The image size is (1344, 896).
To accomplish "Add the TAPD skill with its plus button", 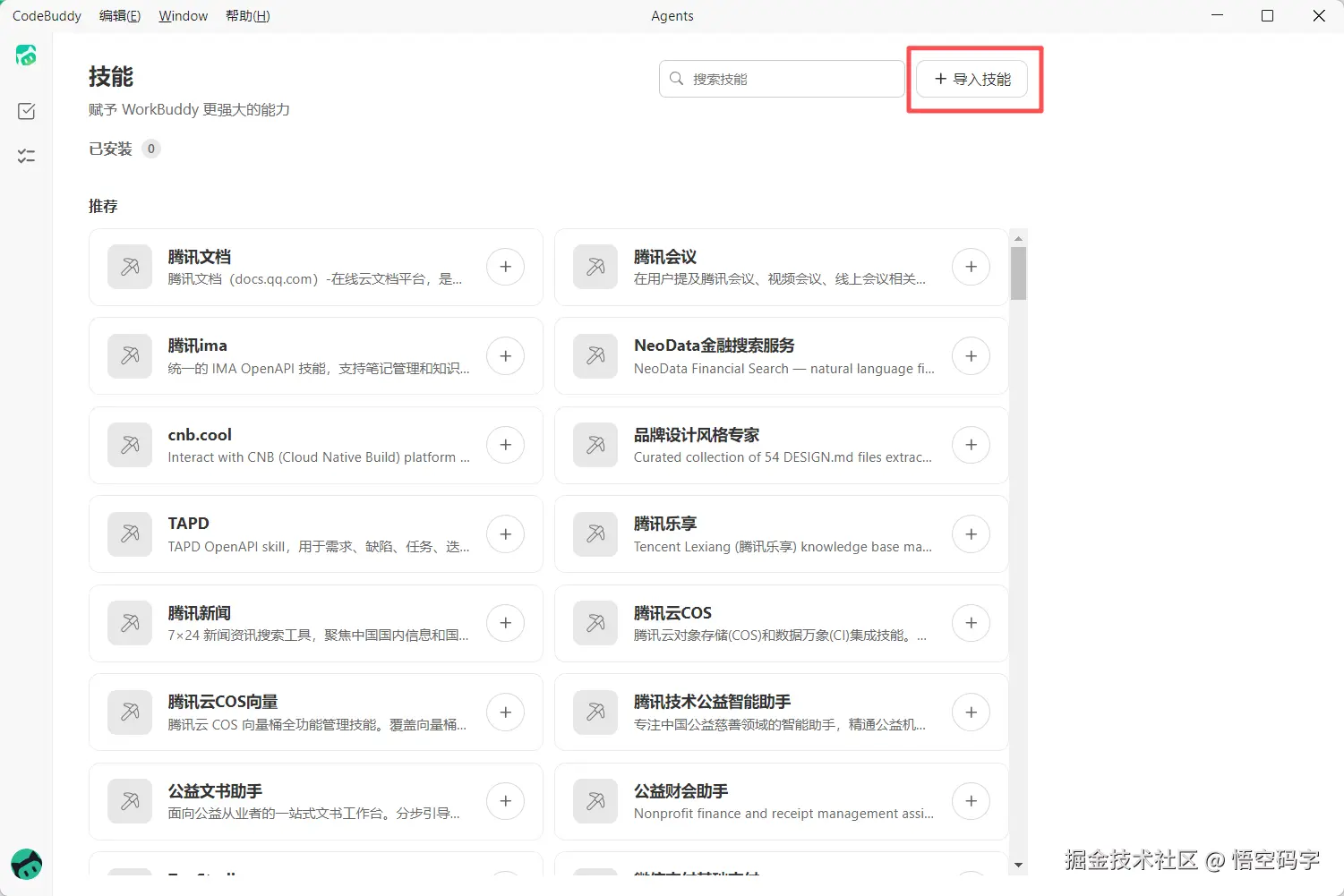I will (x=506, y=534).
